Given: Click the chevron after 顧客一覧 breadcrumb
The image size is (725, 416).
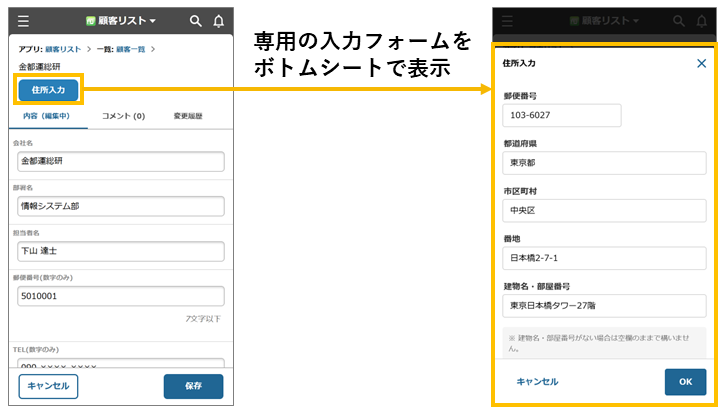Looking at the screenshot, I should click(x=153, y=49).
